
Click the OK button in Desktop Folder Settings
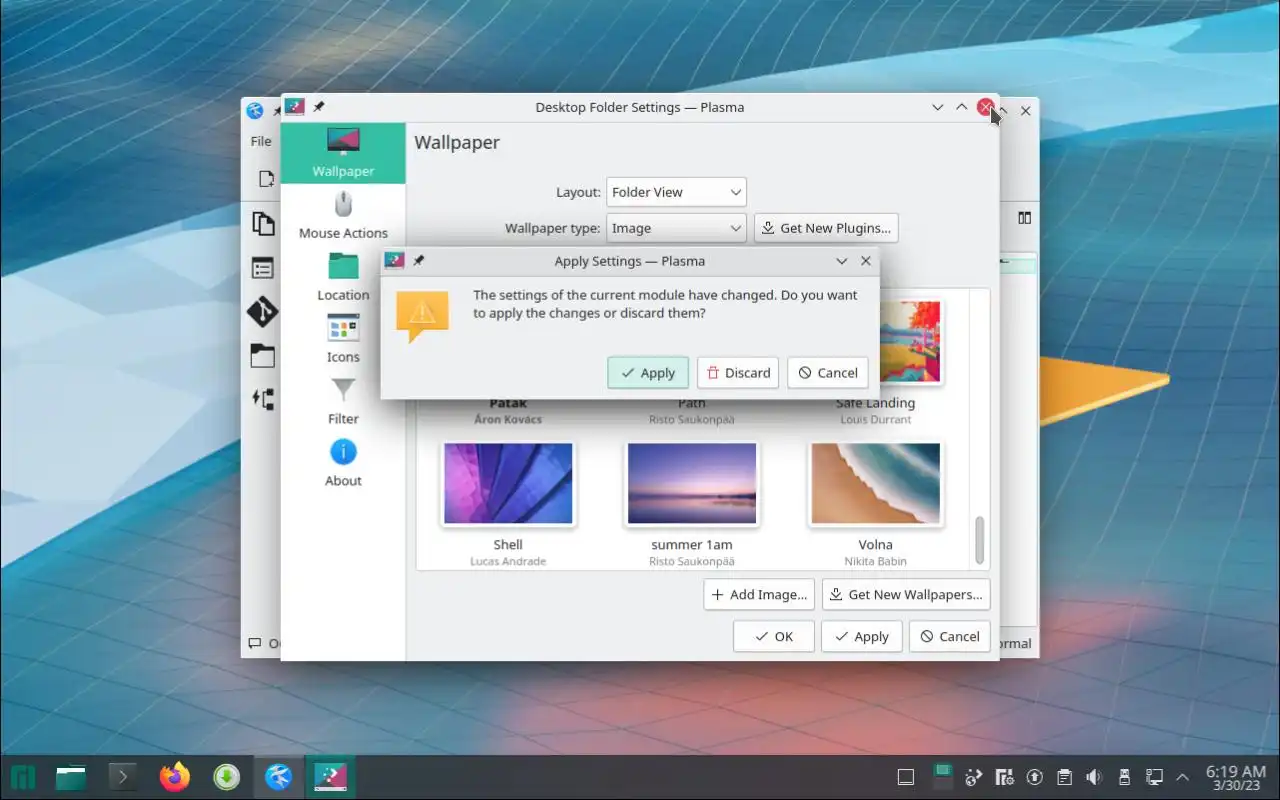[x=774, y=637]
